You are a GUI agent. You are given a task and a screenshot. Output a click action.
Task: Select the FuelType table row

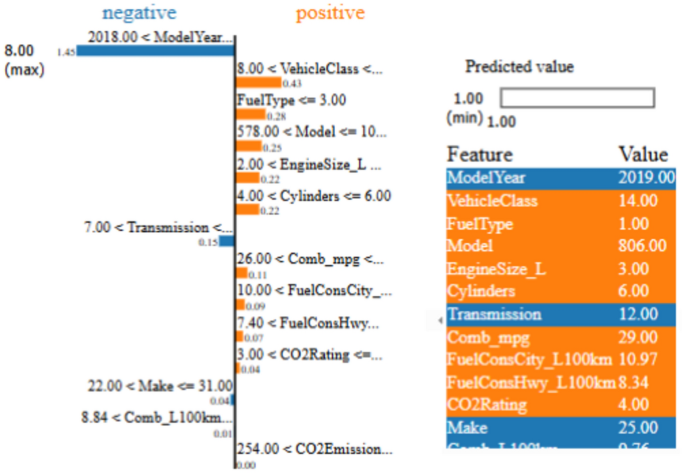pyautogui.click(x=561, y=223)
